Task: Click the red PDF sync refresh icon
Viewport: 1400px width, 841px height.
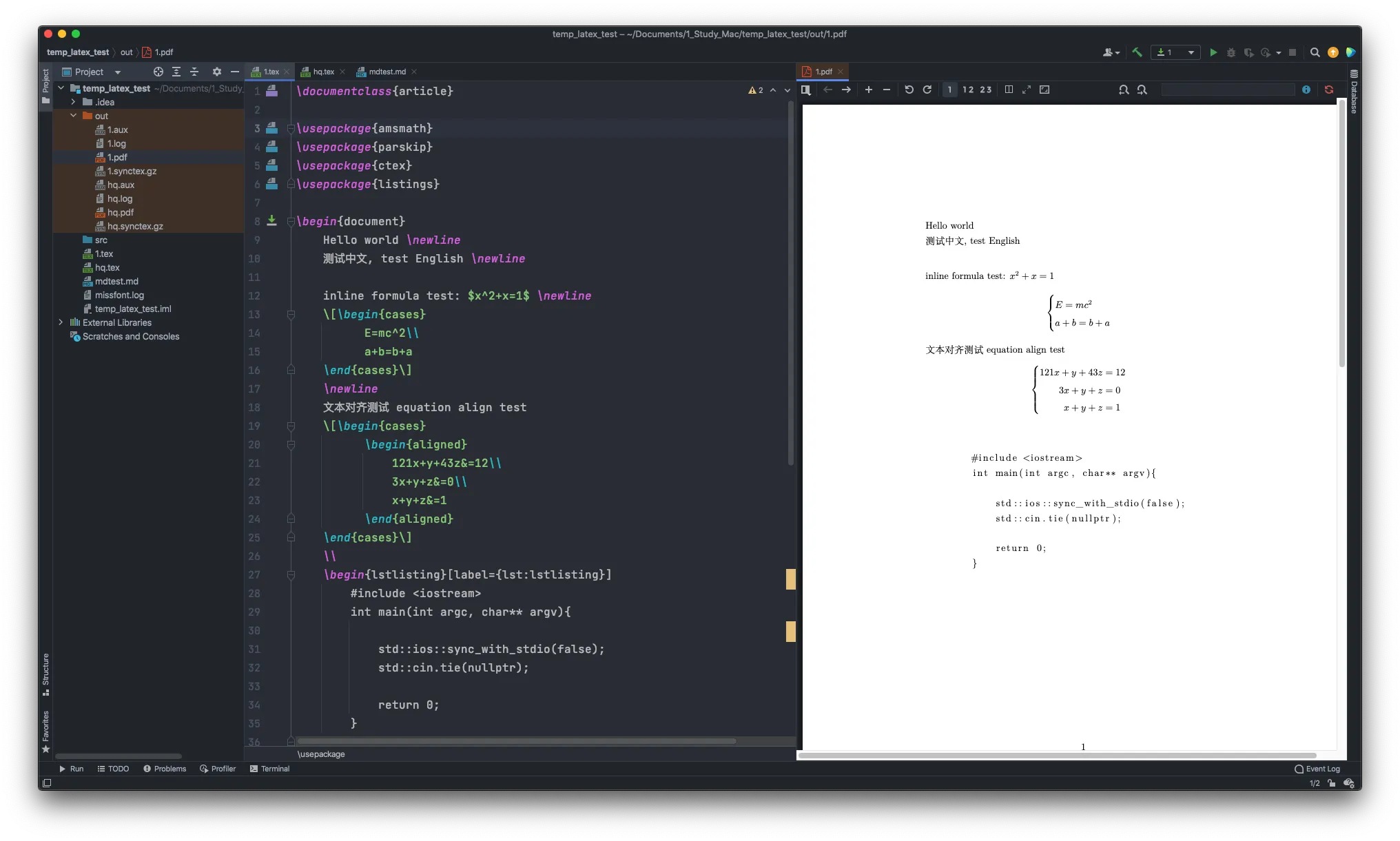Action: pyautogui.click(x=1329, y=90)
